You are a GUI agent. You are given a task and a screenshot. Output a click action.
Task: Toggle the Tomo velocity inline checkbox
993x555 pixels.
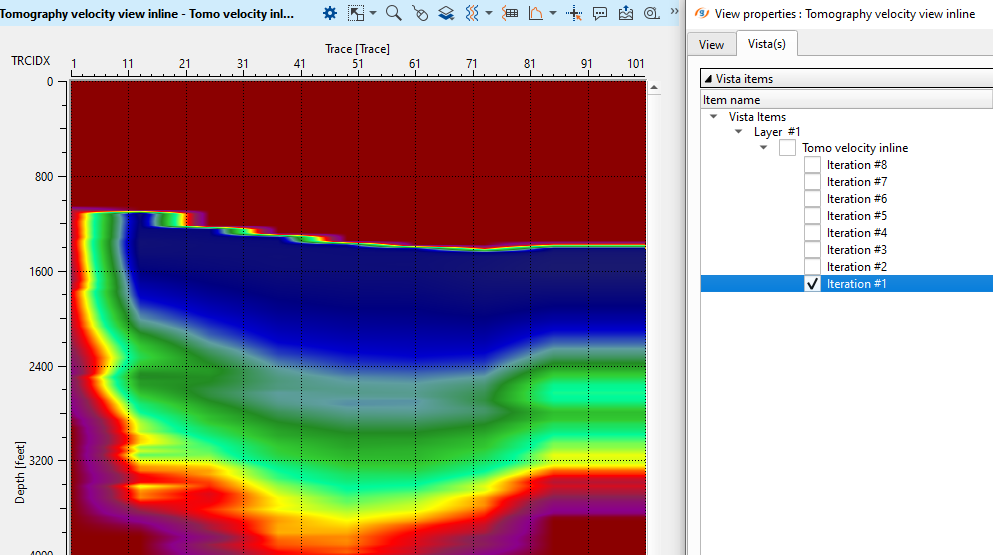(787, 148)
